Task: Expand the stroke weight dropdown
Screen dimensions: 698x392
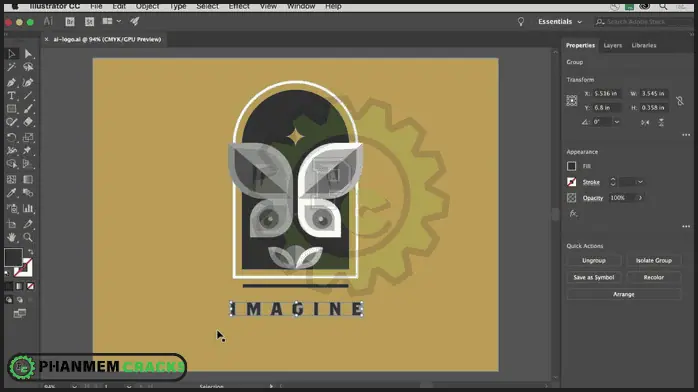Action: coord(640,182)
